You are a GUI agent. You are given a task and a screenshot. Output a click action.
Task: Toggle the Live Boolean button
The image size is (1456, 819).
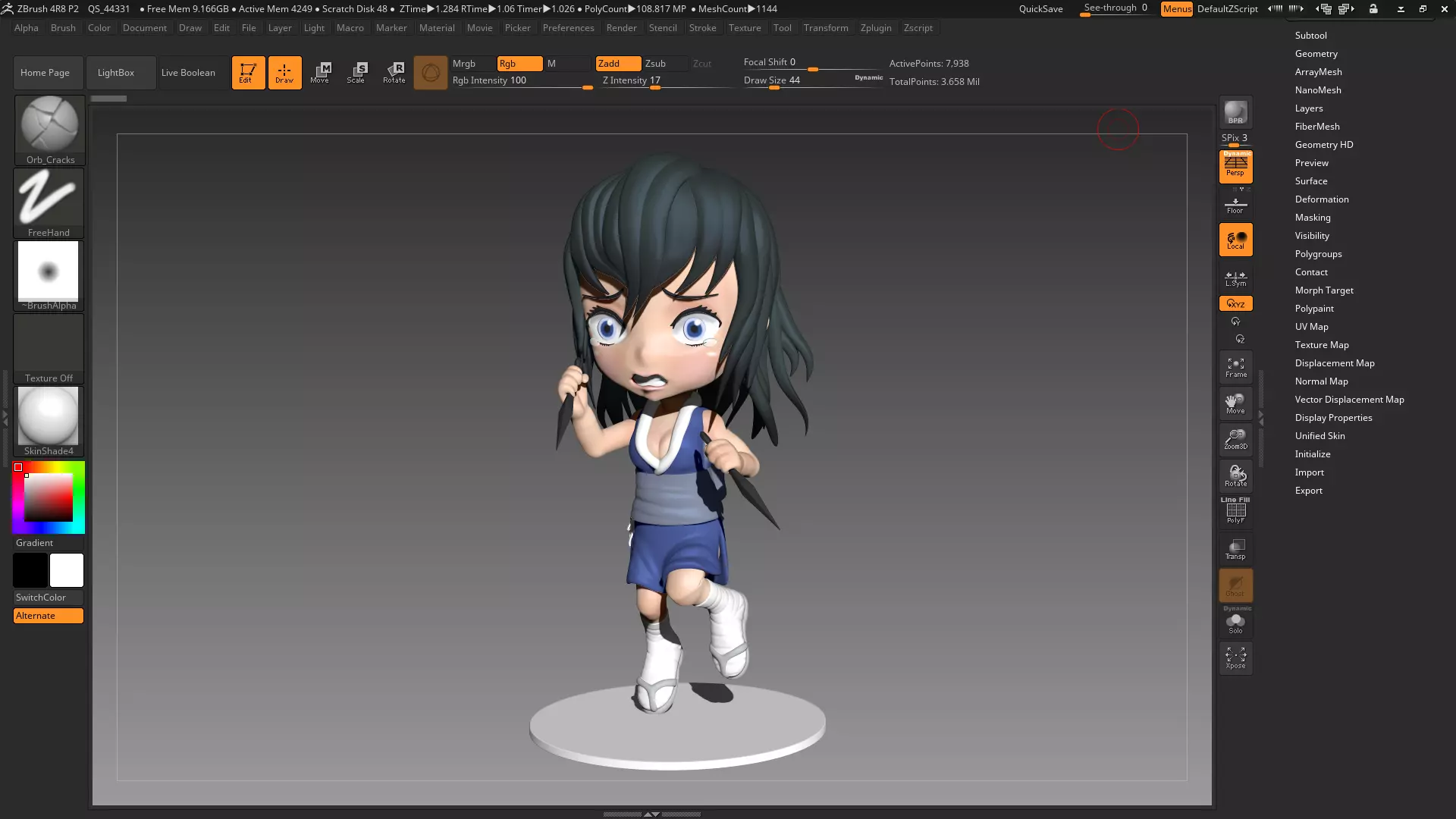click(x=193, y=73)
